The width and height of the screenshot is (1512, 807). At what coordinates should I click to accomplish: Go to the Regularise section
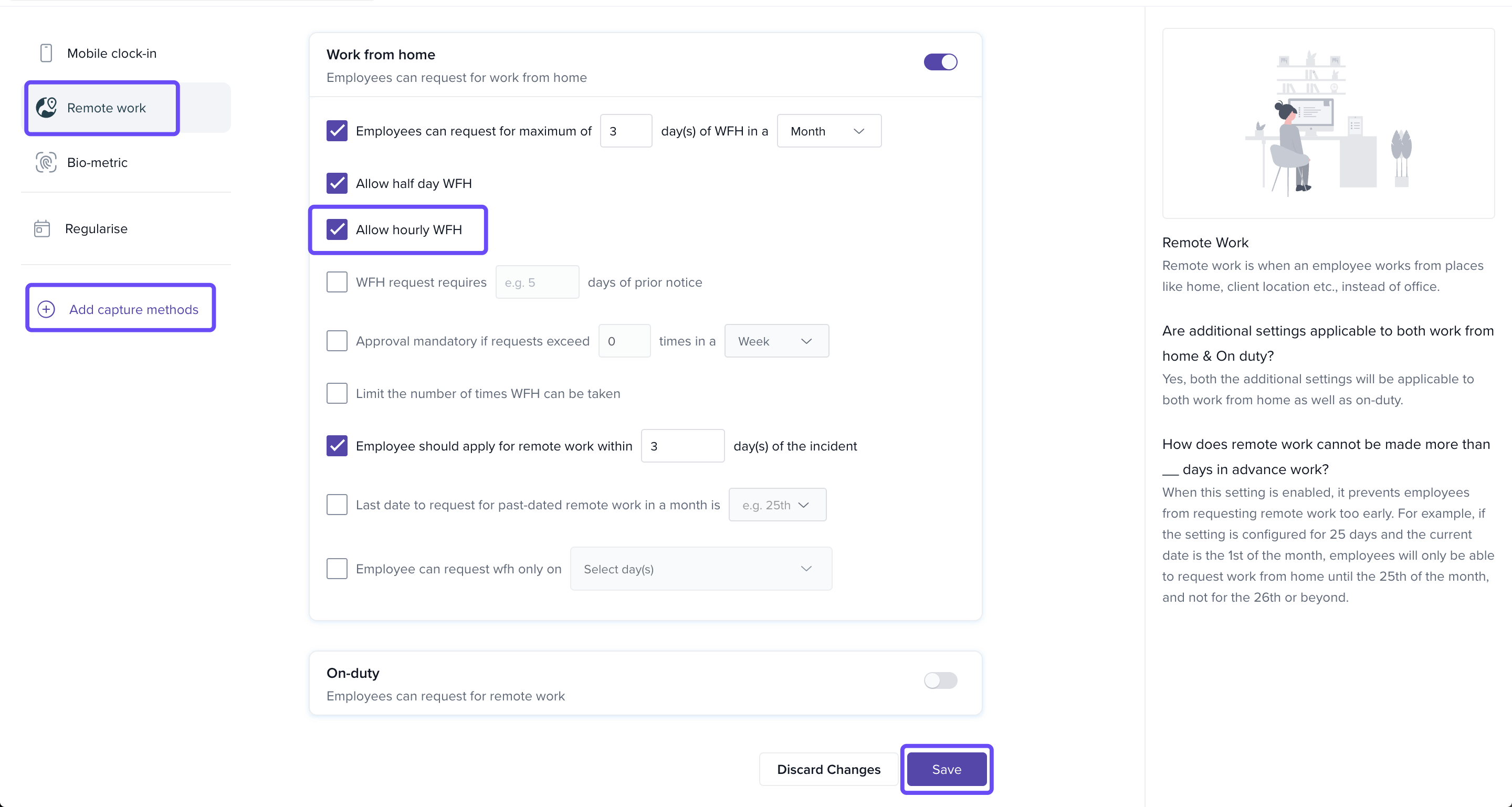click(x=96, y=228)
